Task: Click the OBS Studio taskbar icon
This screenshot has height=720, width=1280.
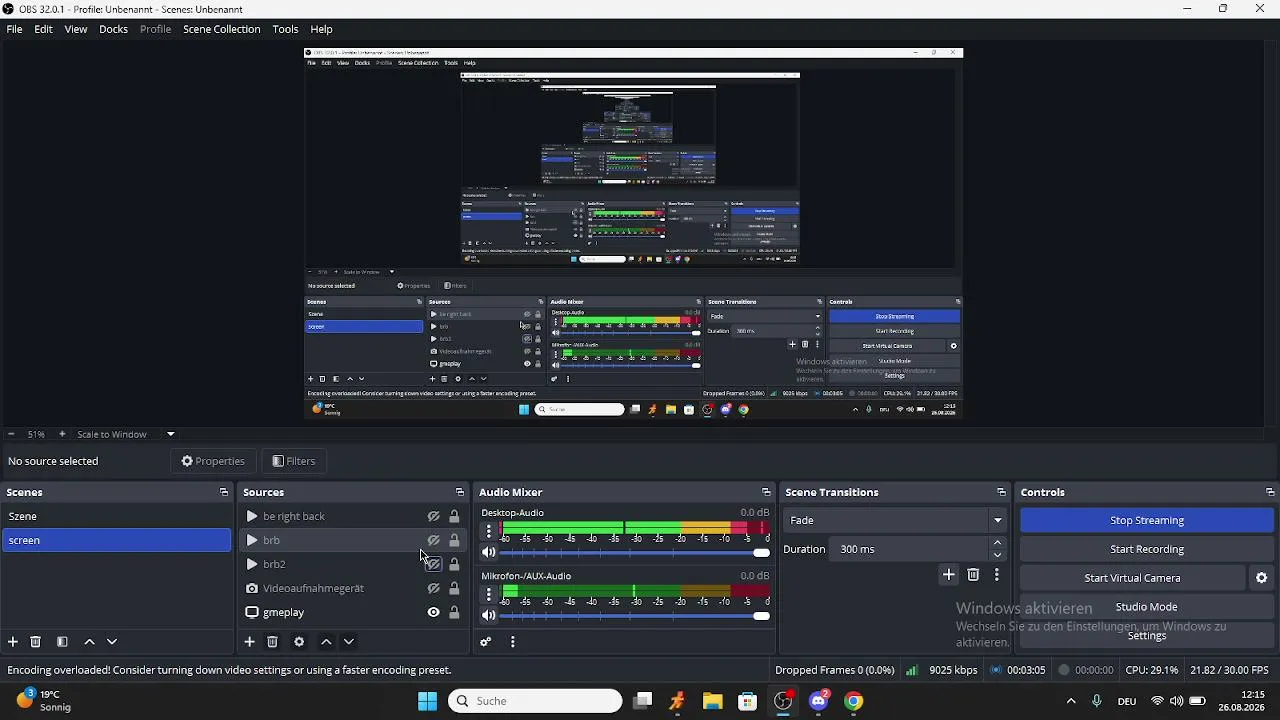Action: [x=783, y=701]
